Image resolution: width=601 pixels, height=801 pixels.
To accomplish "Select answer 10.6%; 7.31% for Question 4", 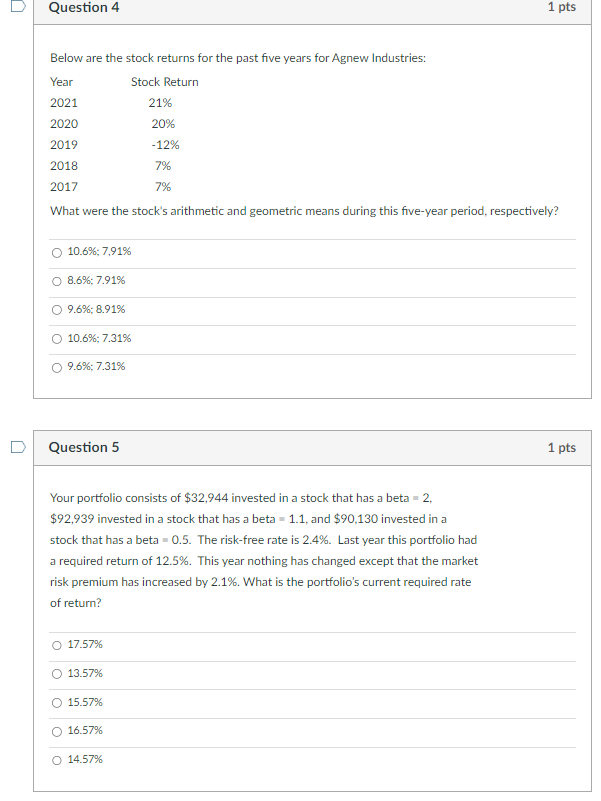I will click(x=57, y=338).
